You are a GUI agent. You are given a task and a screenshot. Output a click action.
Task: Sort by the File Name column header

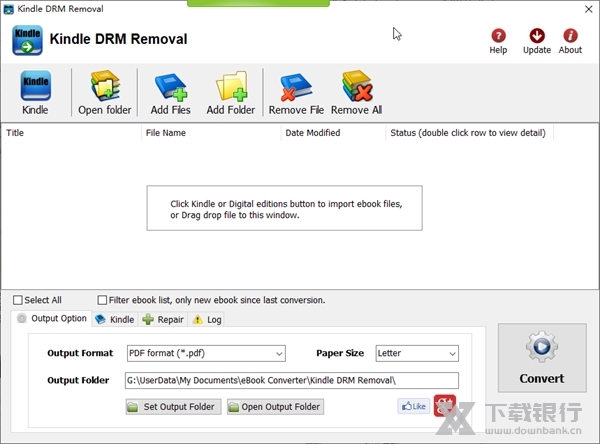pyautogui.click(x=211, y=133)
